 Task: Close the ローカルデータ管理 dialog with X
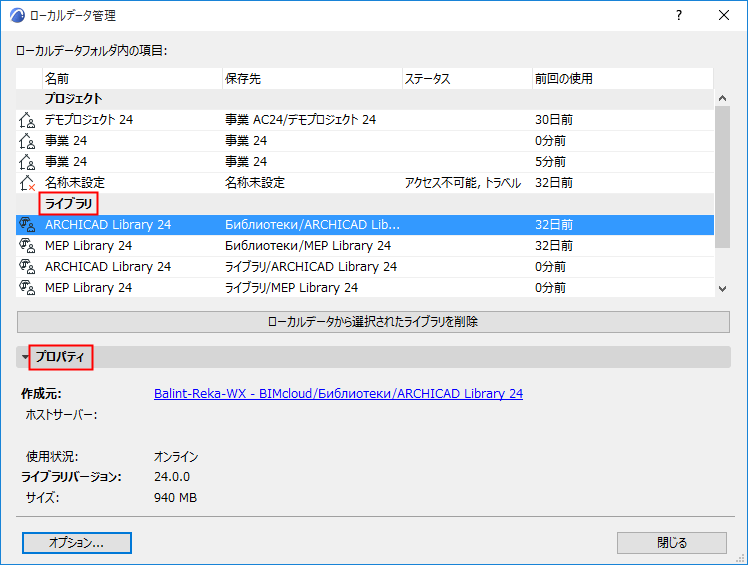[x=724, y=15]
